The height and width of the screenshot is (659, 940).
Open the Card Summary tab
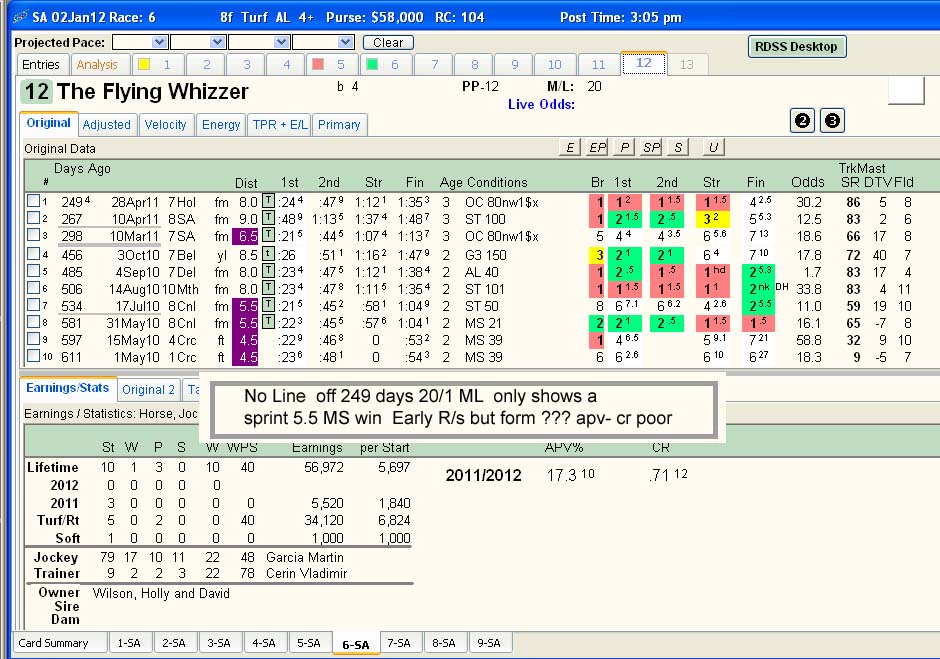pos(59,643)
